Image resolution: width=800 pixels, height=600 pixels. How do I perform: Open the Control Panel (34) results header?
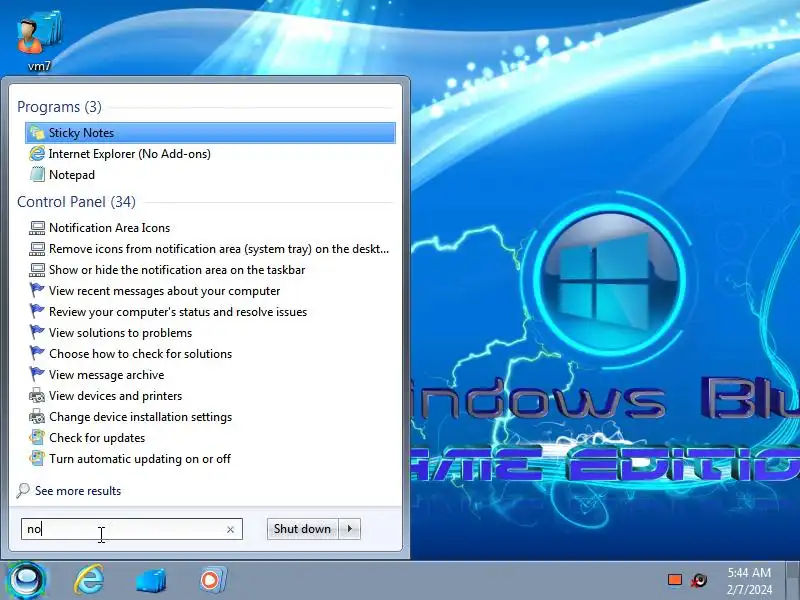click(x=77, y=202)
